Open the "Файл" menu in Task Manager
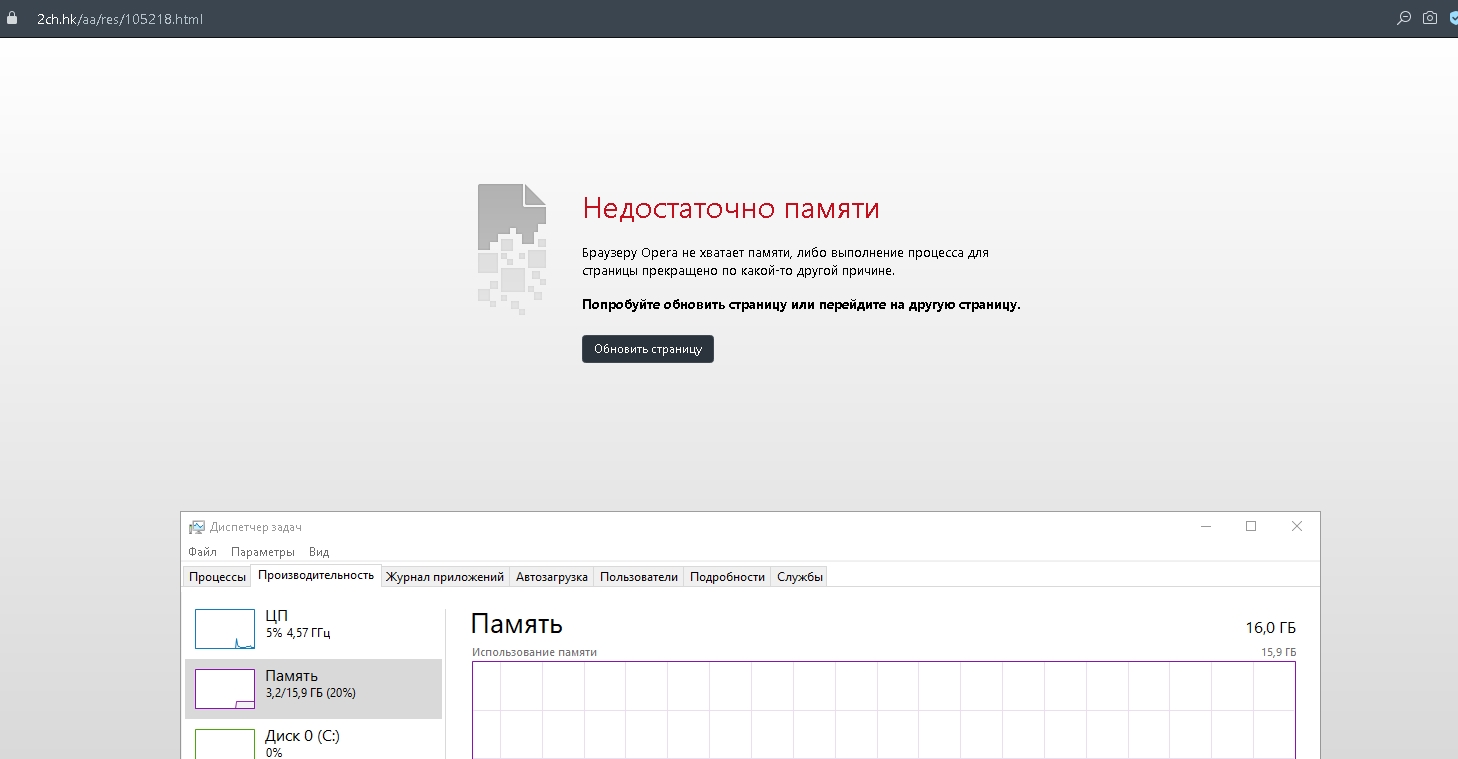The height and width of the screenshot is (759, 1458). point(202,552)
